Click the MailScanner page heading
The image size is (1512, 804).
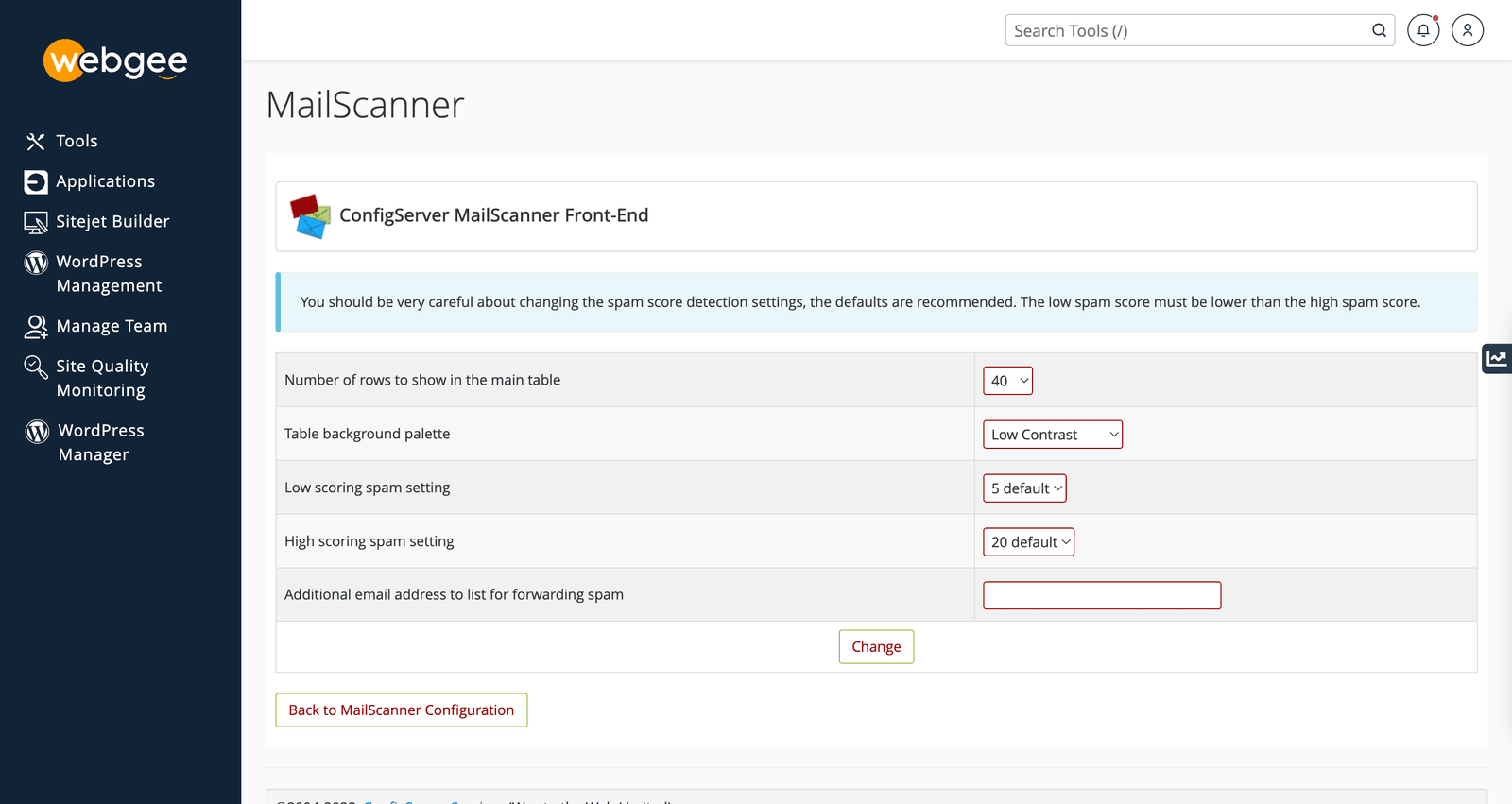click(x=365, y=105)
